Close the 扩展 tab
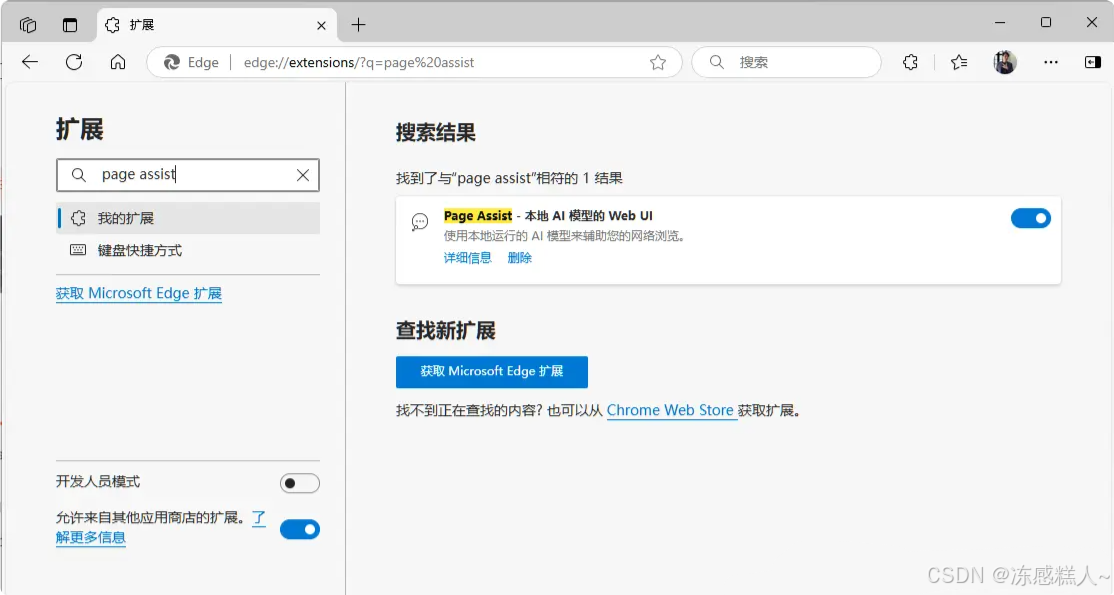This screenshot has width=1114, height=595. click(x=321, y=26)
